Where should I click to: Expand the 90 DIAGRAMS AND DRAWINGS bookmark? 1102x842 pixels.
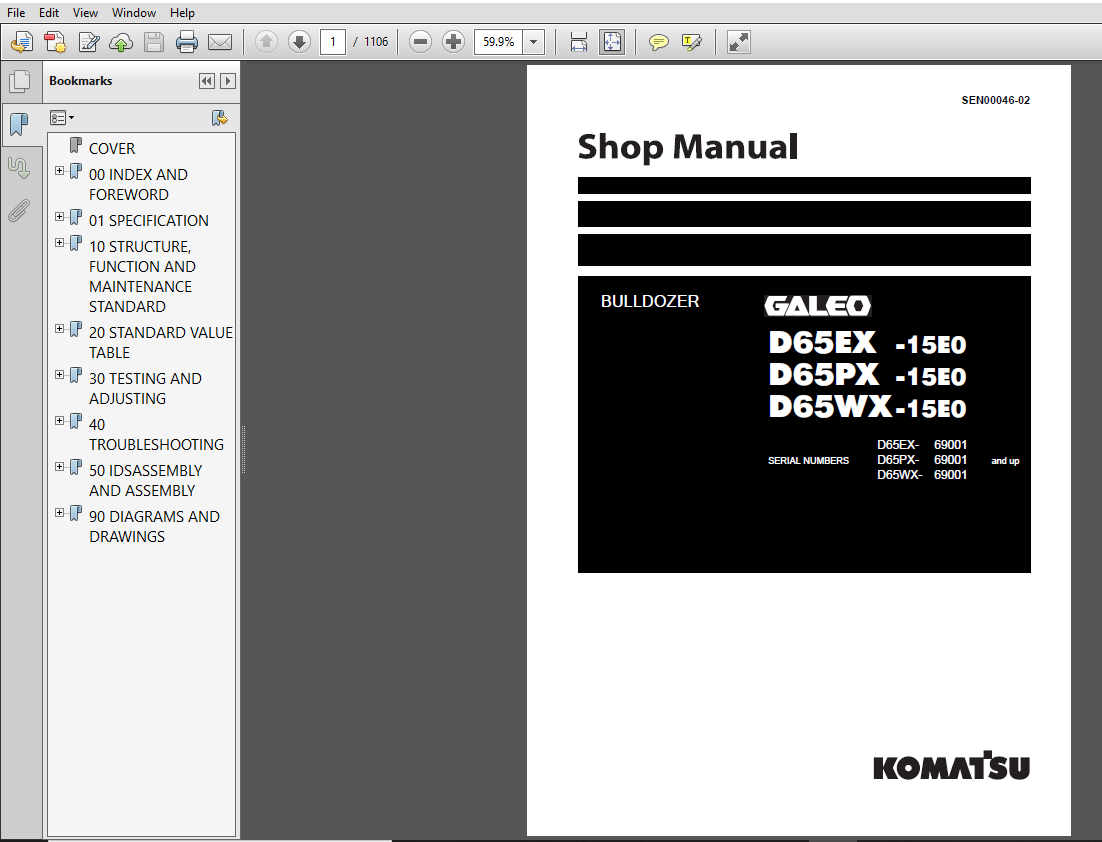(x=60, y=512)
